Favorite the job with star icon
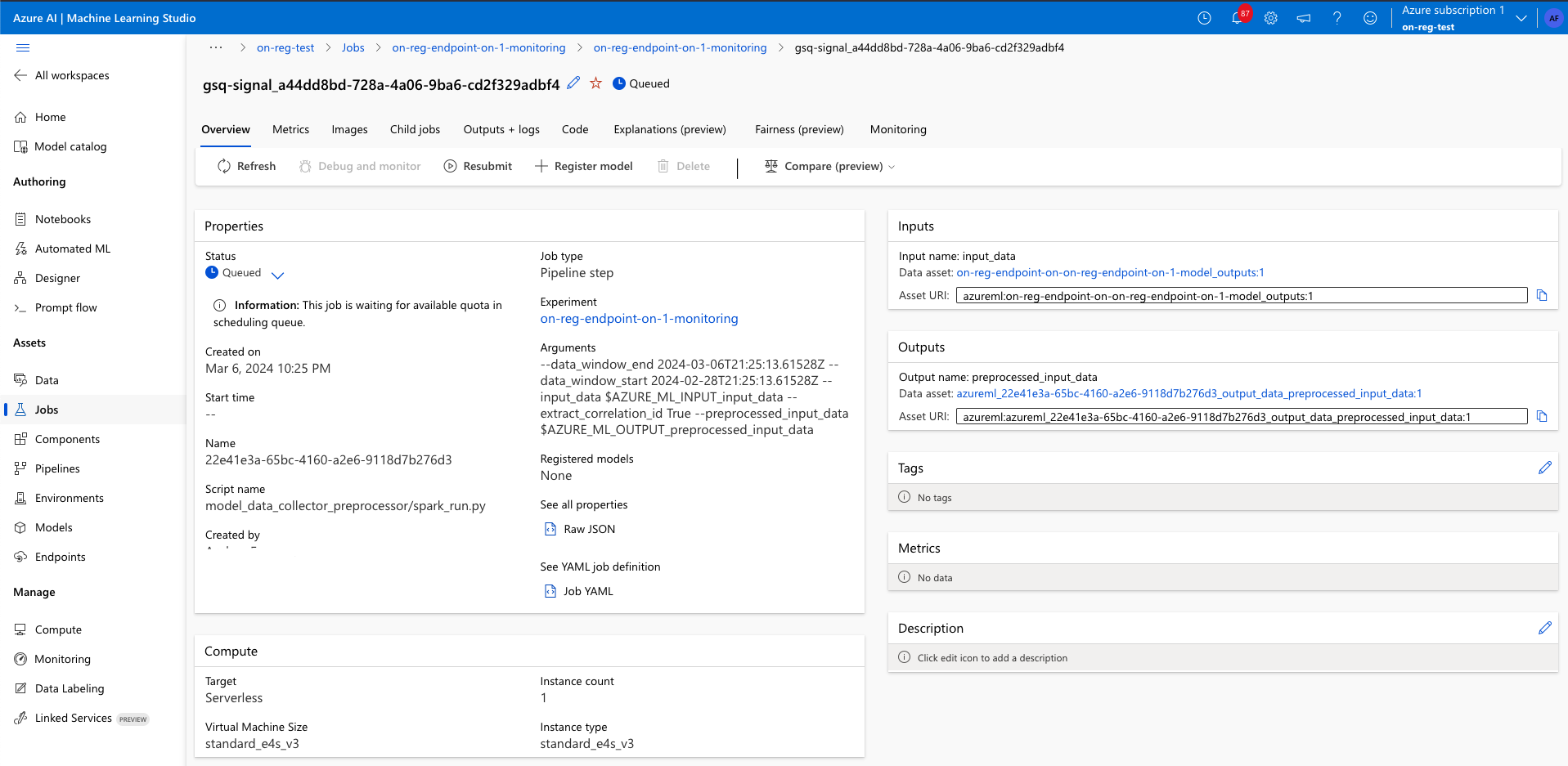This screenshot has width=1568, height=766. pyautogui.click(x=595, y=83)
